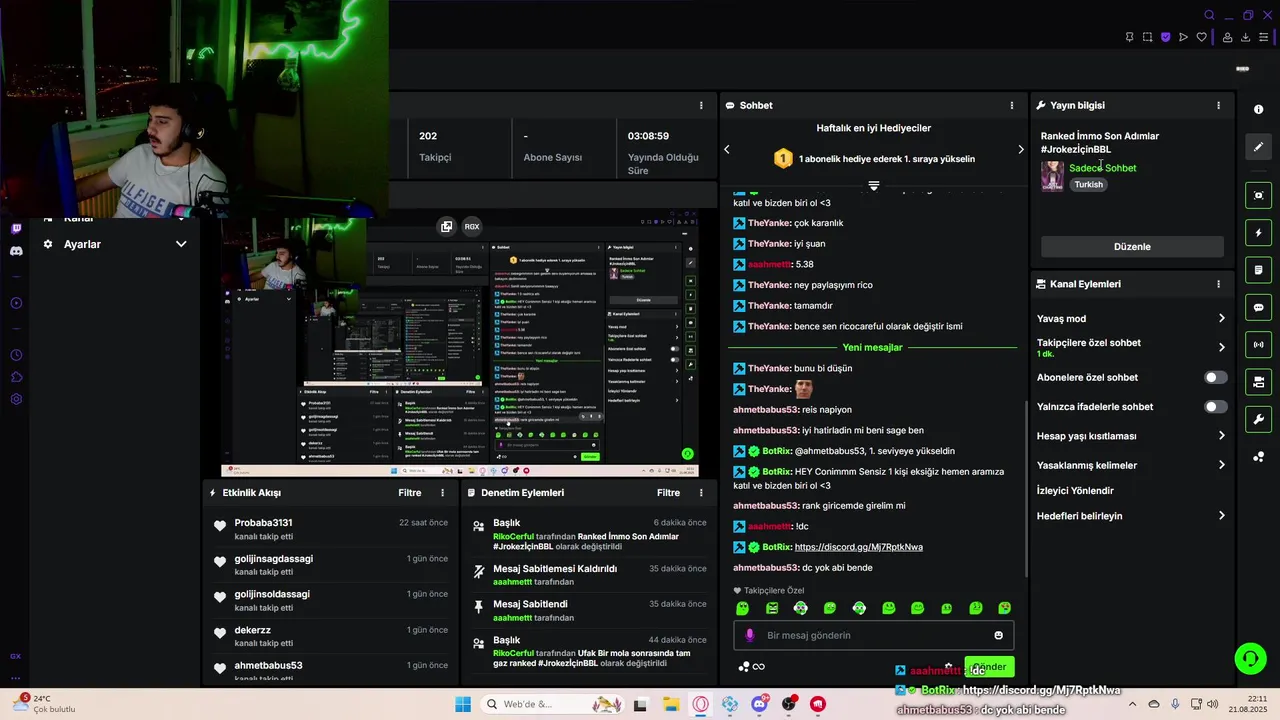1280x720 pixels.
Task: Click the browser search magnifier icon
Action: click(1209, 15)
